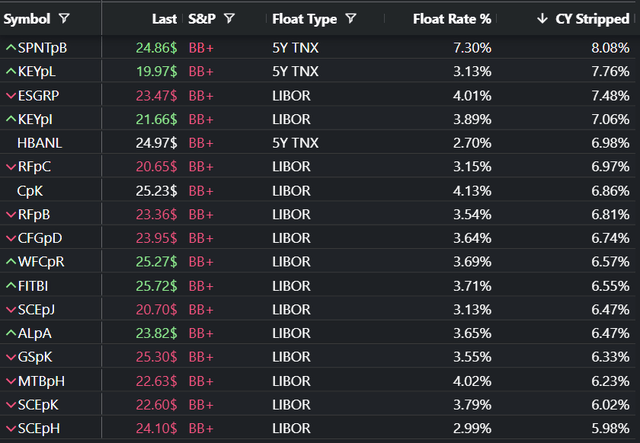Viewport: 640px width, 443px height.
Task: Select the WFCpR symbol
Action: pyautogui.click(x=41, y=262)
